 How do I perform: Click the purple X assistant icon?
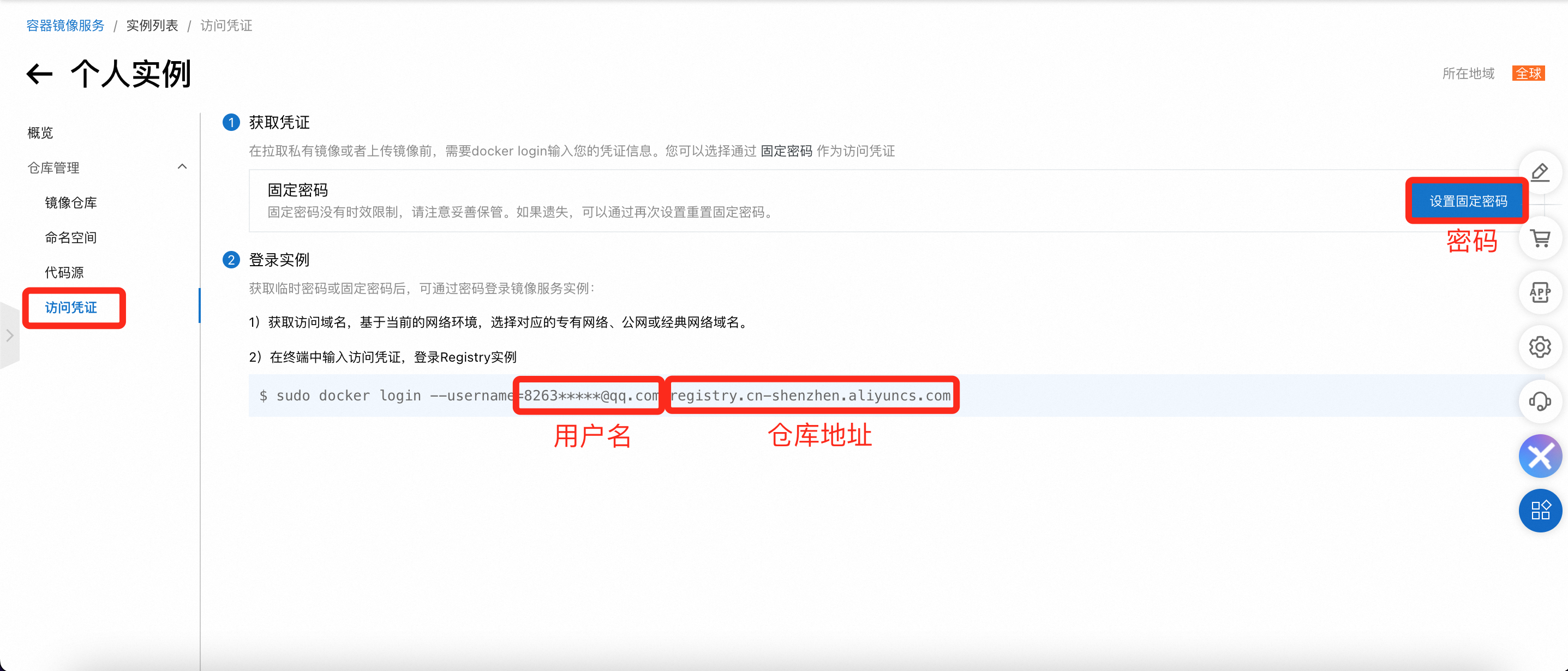point(1540,456)
